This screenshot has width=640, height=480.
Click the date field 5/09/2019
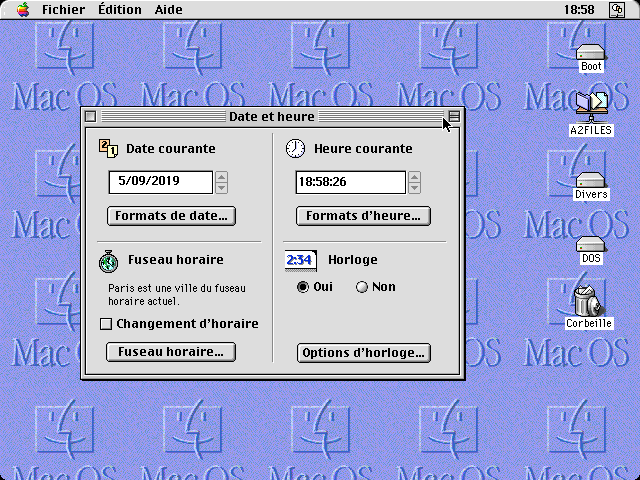[161, 182]
